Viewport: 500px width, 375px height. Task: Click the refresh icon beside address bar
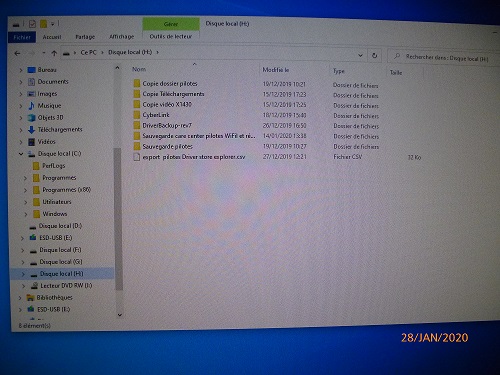(374, 55)
